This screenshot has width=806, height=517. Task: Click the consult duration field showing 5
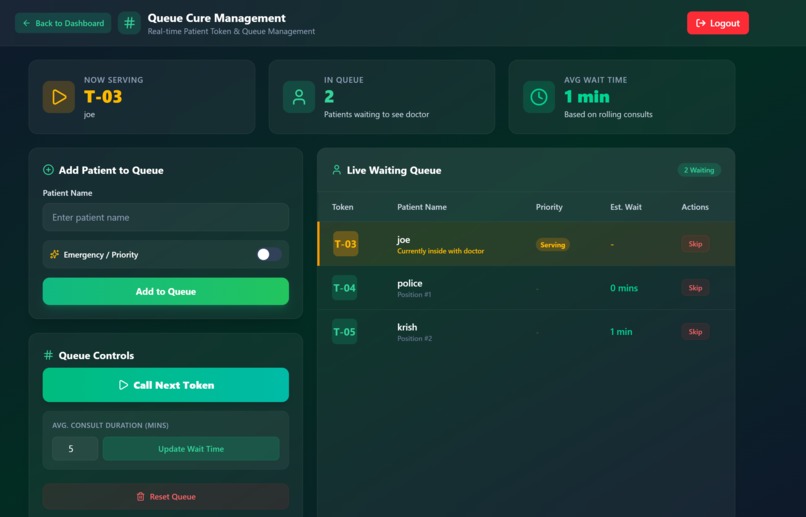pyautogui.click(x=75, y=449)
